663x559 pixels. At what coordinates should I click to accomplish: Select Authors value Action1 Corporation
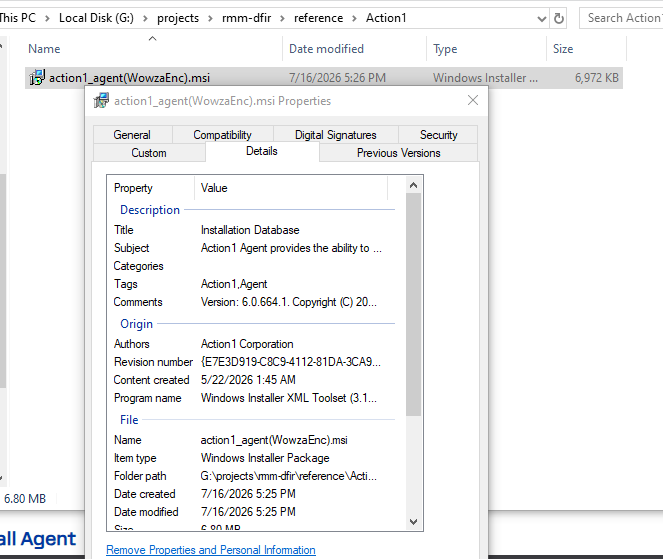click(247, 344)
